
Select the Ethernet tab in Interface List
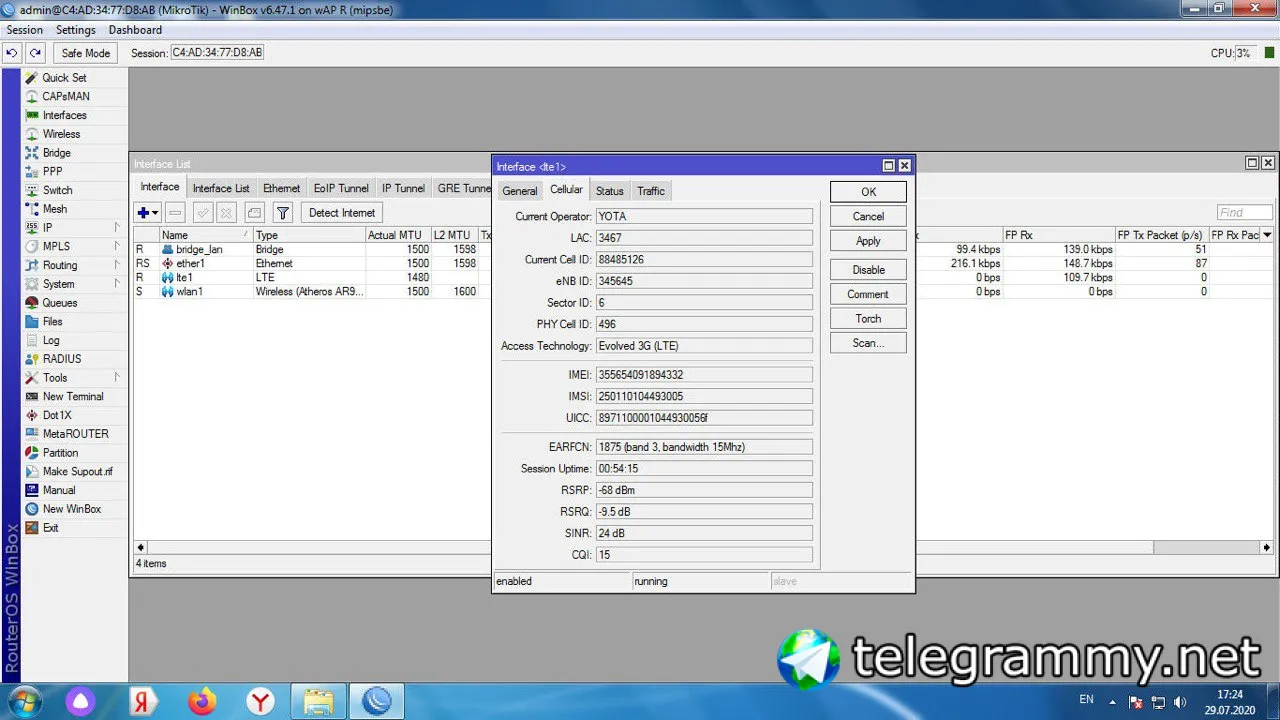tap(282, 188)
